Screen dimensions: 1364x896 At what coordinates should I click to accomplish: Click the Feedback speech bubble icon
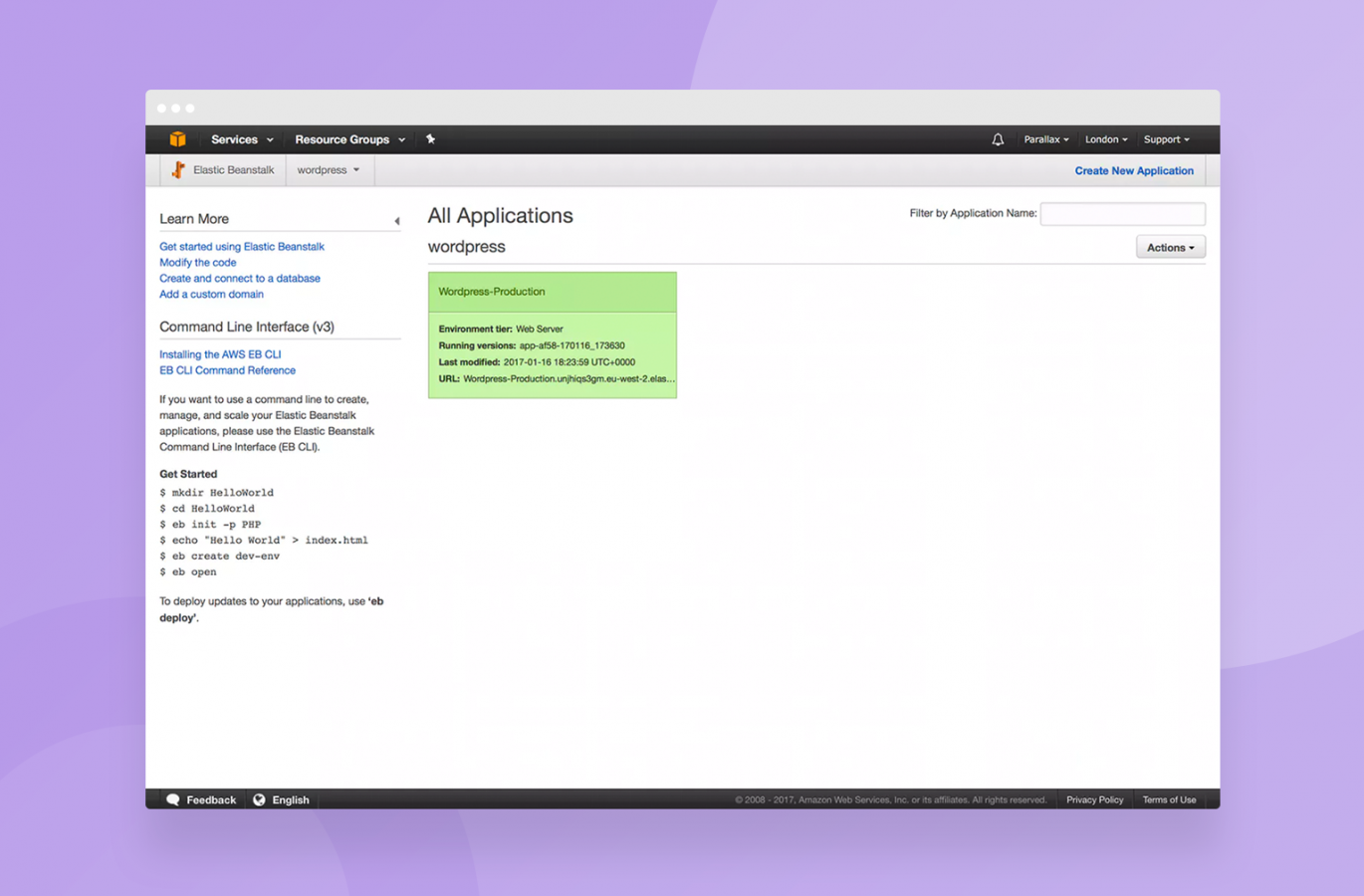[x=173, y=799]
